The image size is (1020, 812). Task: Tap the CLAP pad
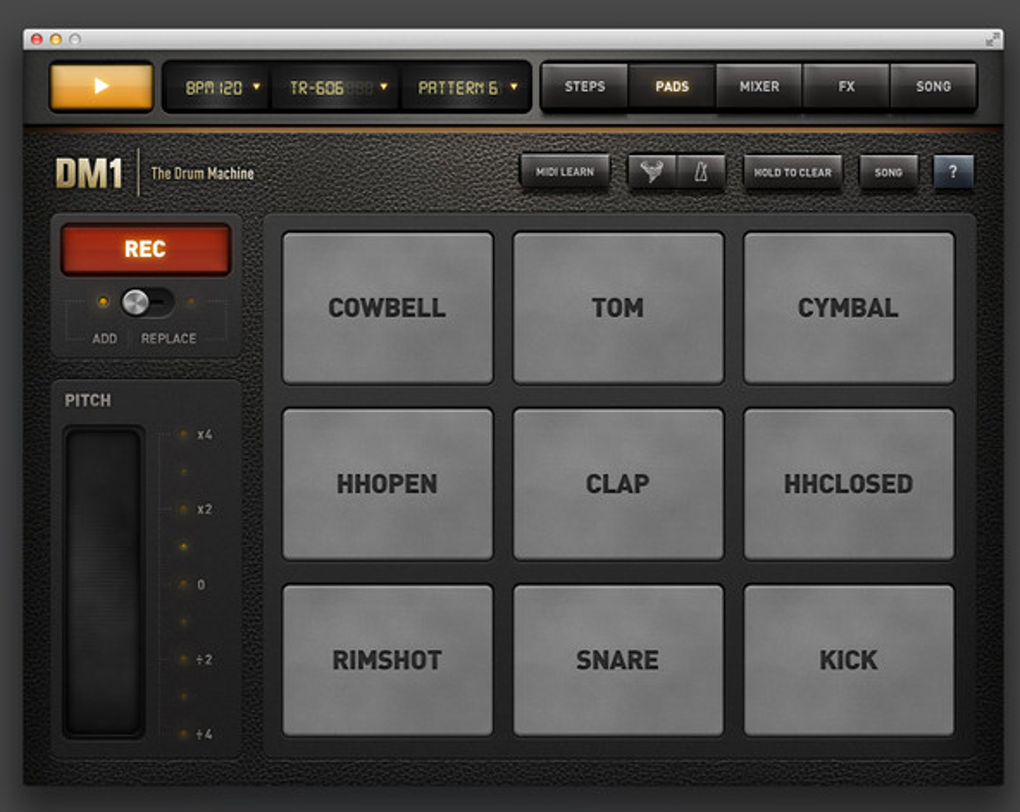[618, 484]
